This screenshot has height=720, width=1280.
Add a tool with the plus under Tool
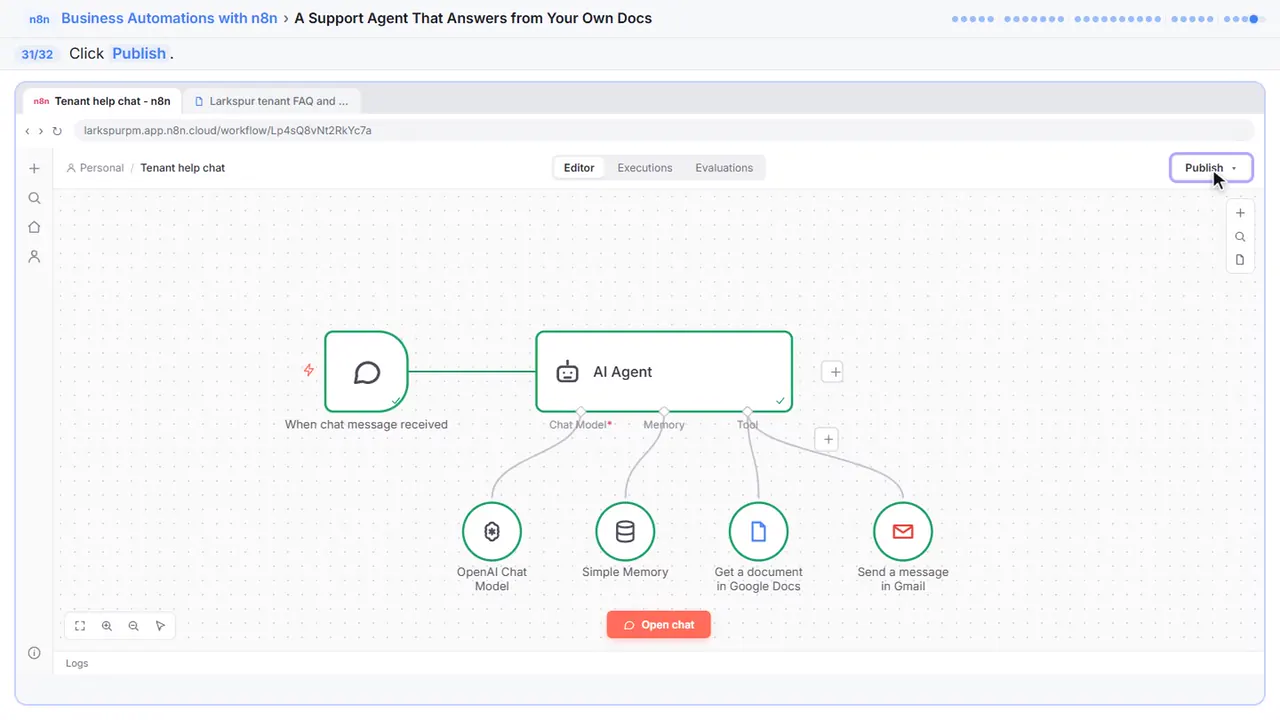pos(826,439)
